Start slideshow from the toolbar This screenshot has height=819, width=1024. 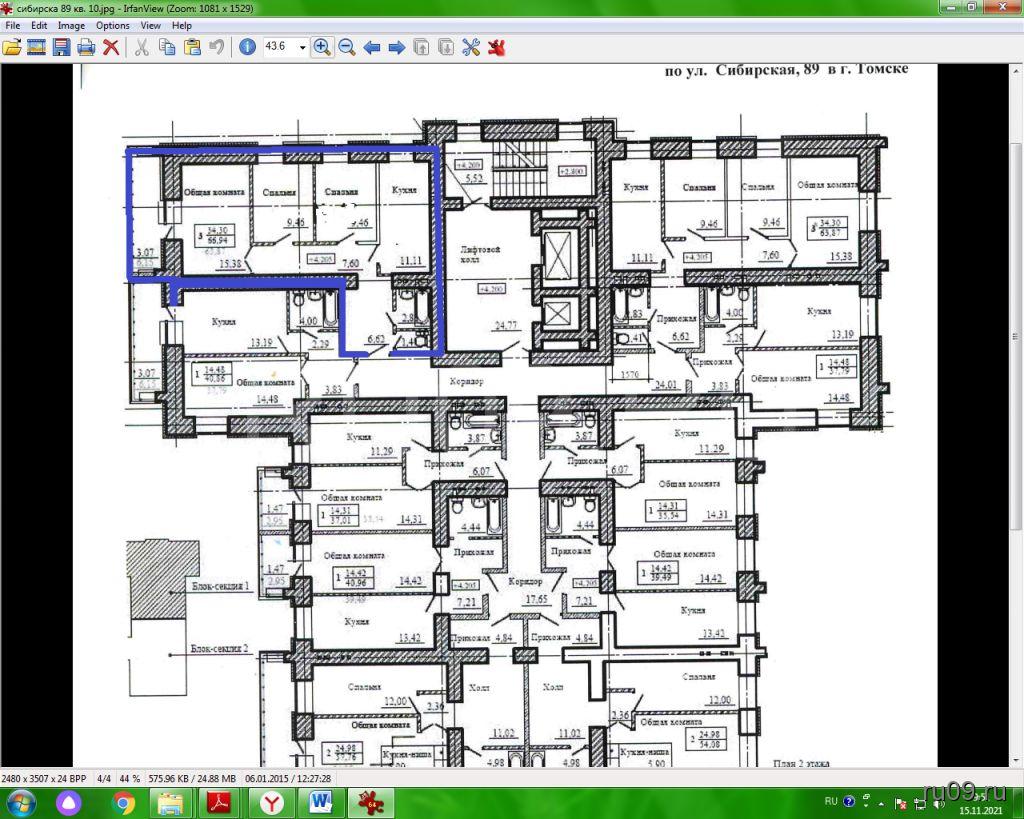click(x=37, y=47)
